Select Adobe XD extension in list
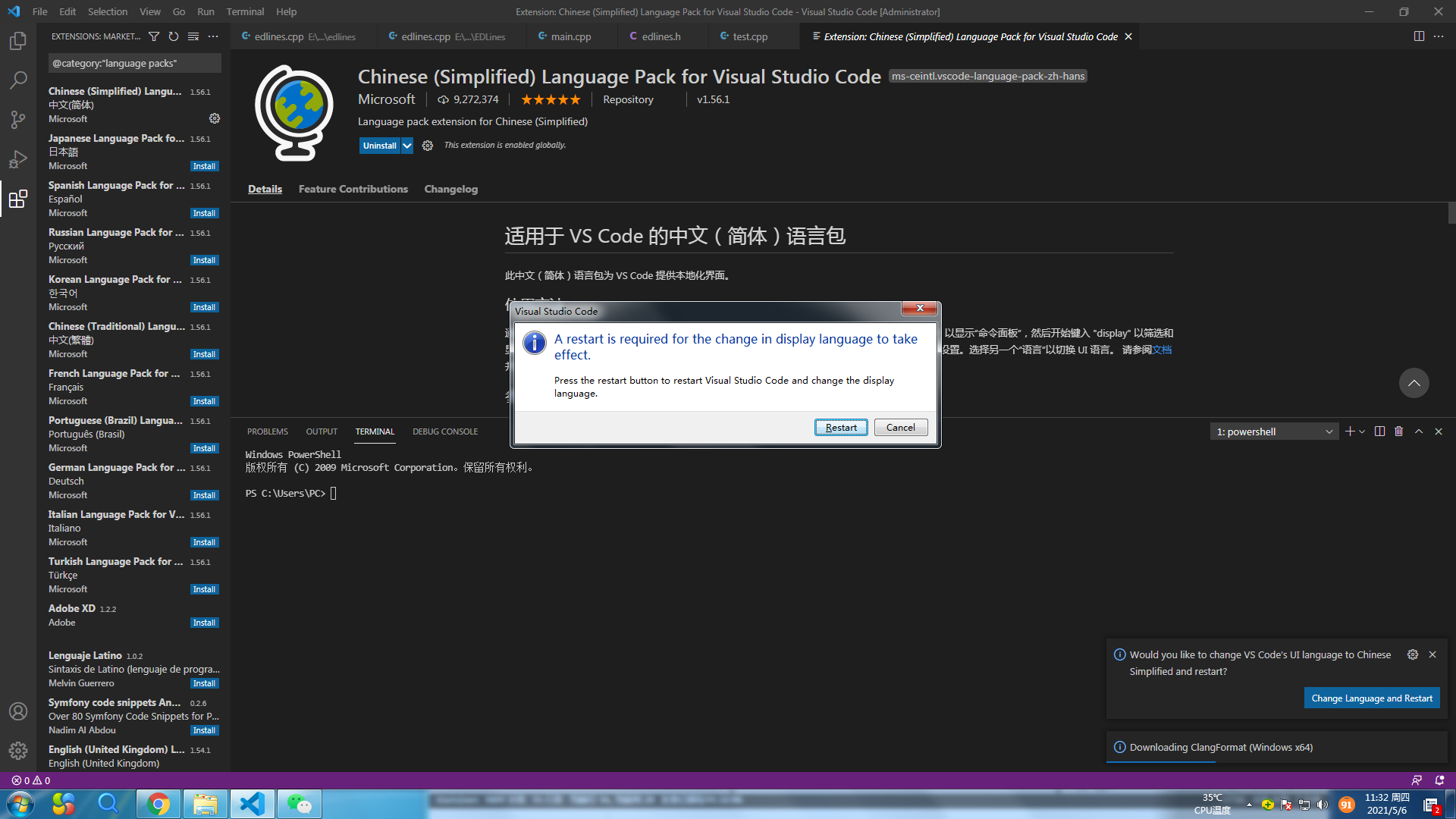This screenshot has height=819, width=1456. tap(133, 615)
